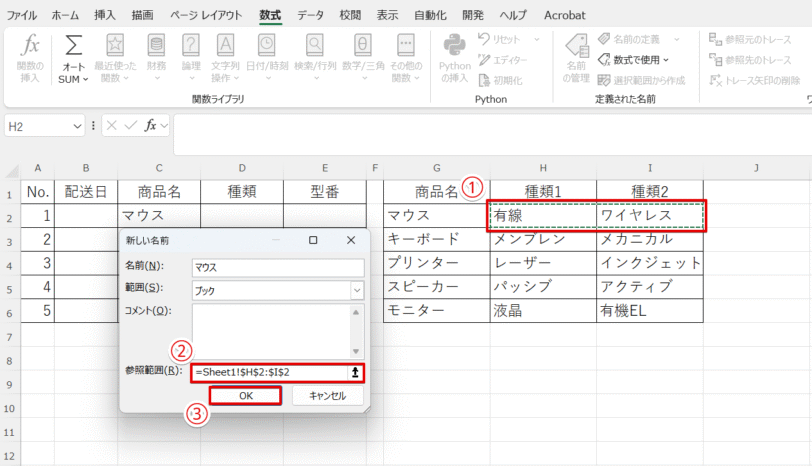Click the Python Reset (リセット) button

click(500, 39)
